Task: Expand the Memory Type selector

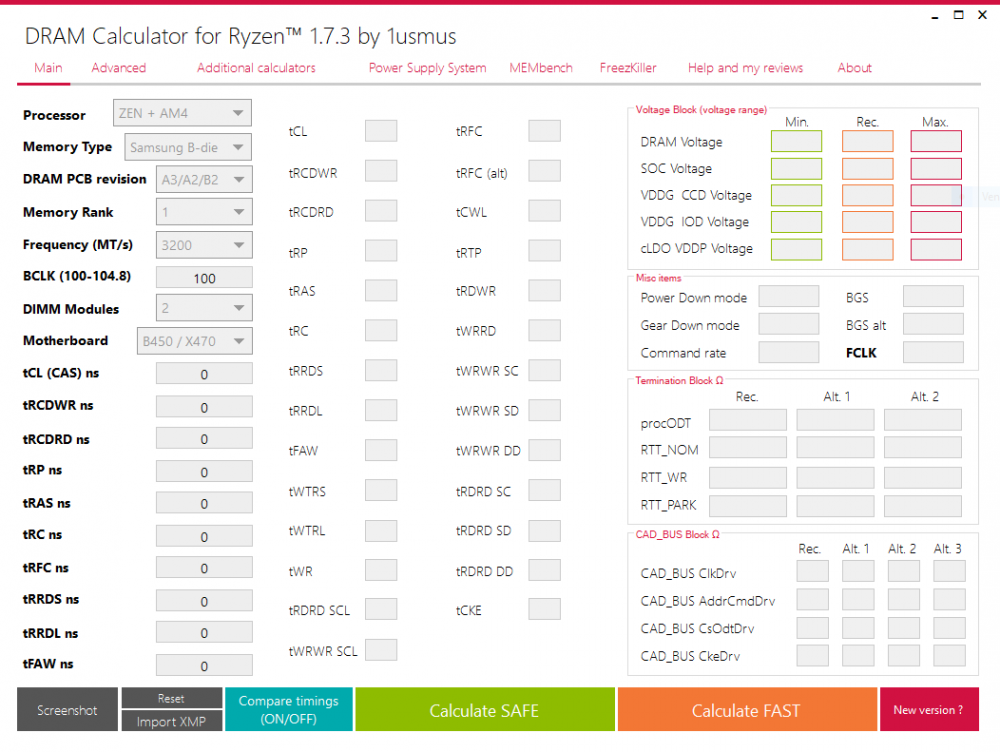Action: [x=187, y=147]
